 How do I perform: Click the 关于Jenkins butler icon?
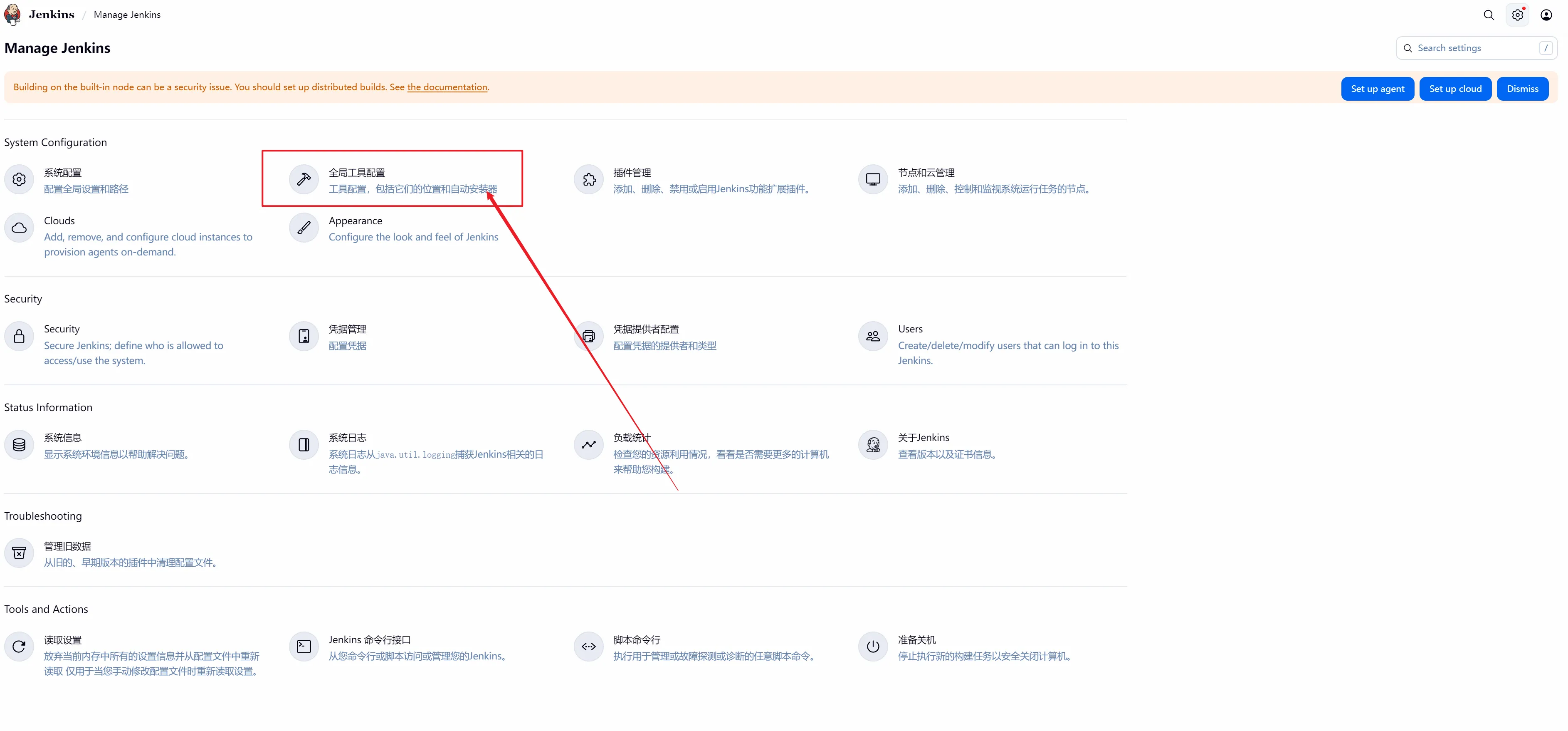[873, 445]
